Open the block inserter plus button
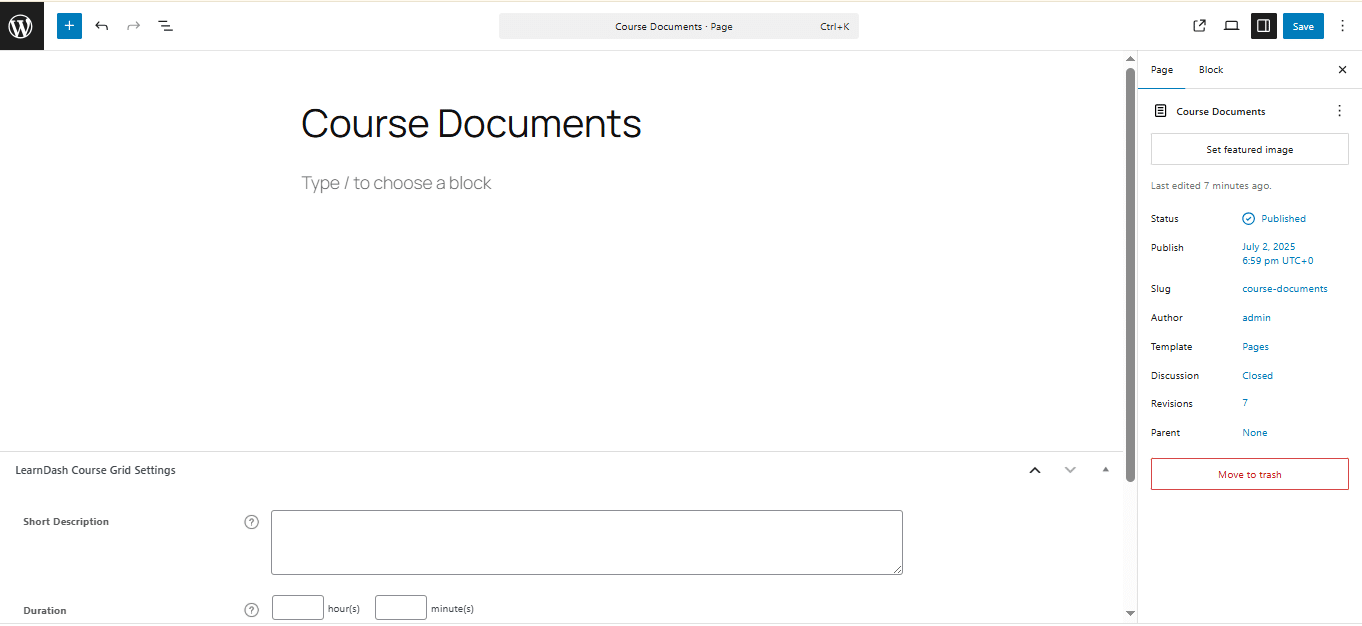 pos(69,26)
